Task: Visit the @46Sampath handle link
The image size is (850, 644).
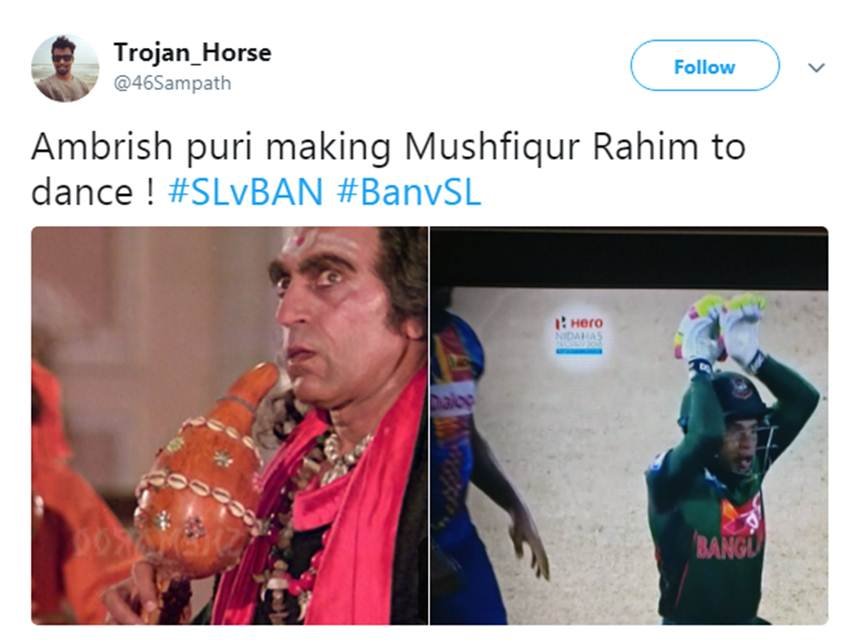Action: pyautogui.click(x=172, y=83)
